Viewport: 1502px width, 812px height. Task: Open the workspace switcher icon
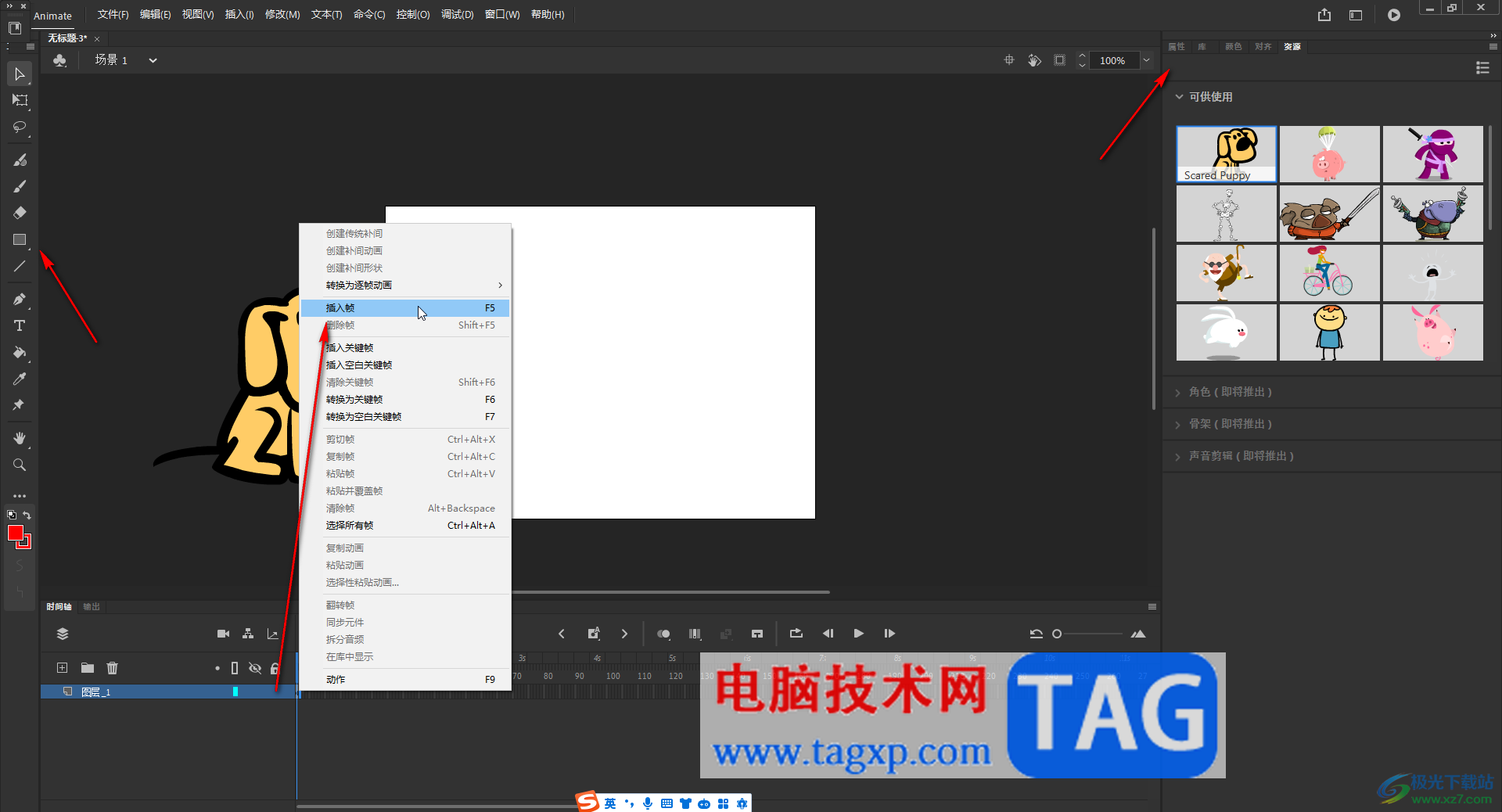click(1356, 15)
